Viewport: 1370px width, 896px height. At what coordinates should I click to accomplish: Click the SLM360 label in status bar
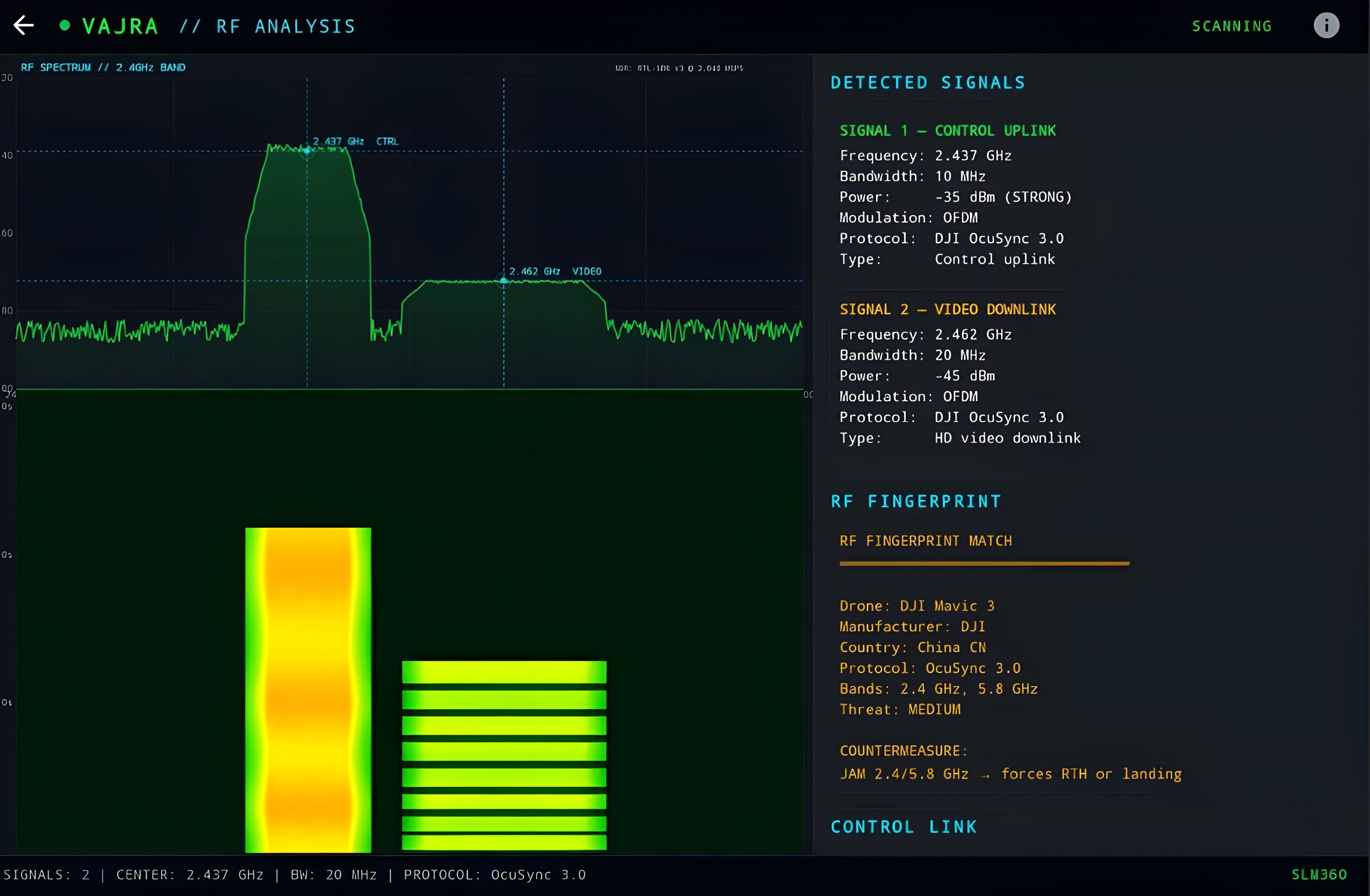(x=1319, y=875)
